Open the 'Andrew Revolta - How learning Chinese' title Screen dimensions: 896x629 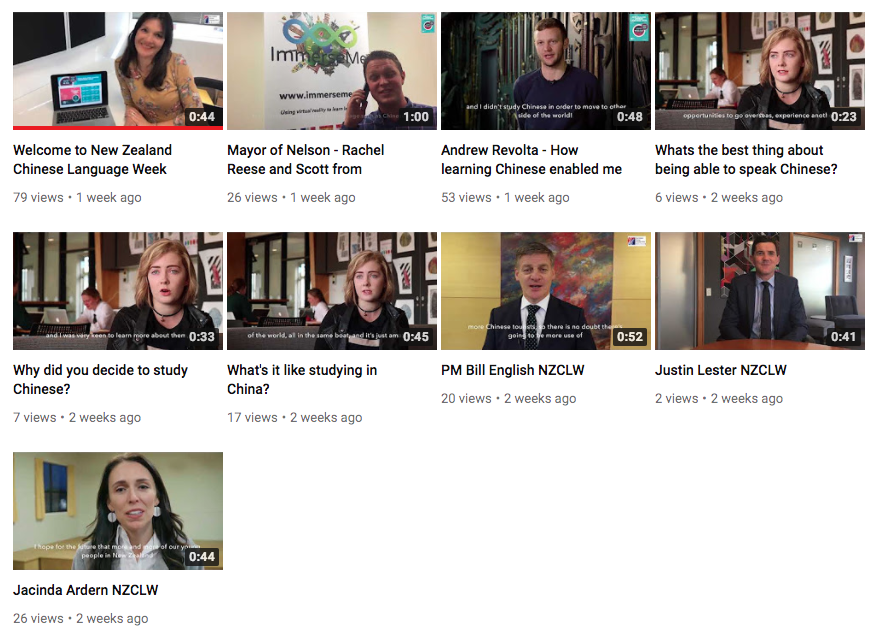[531, 159]
